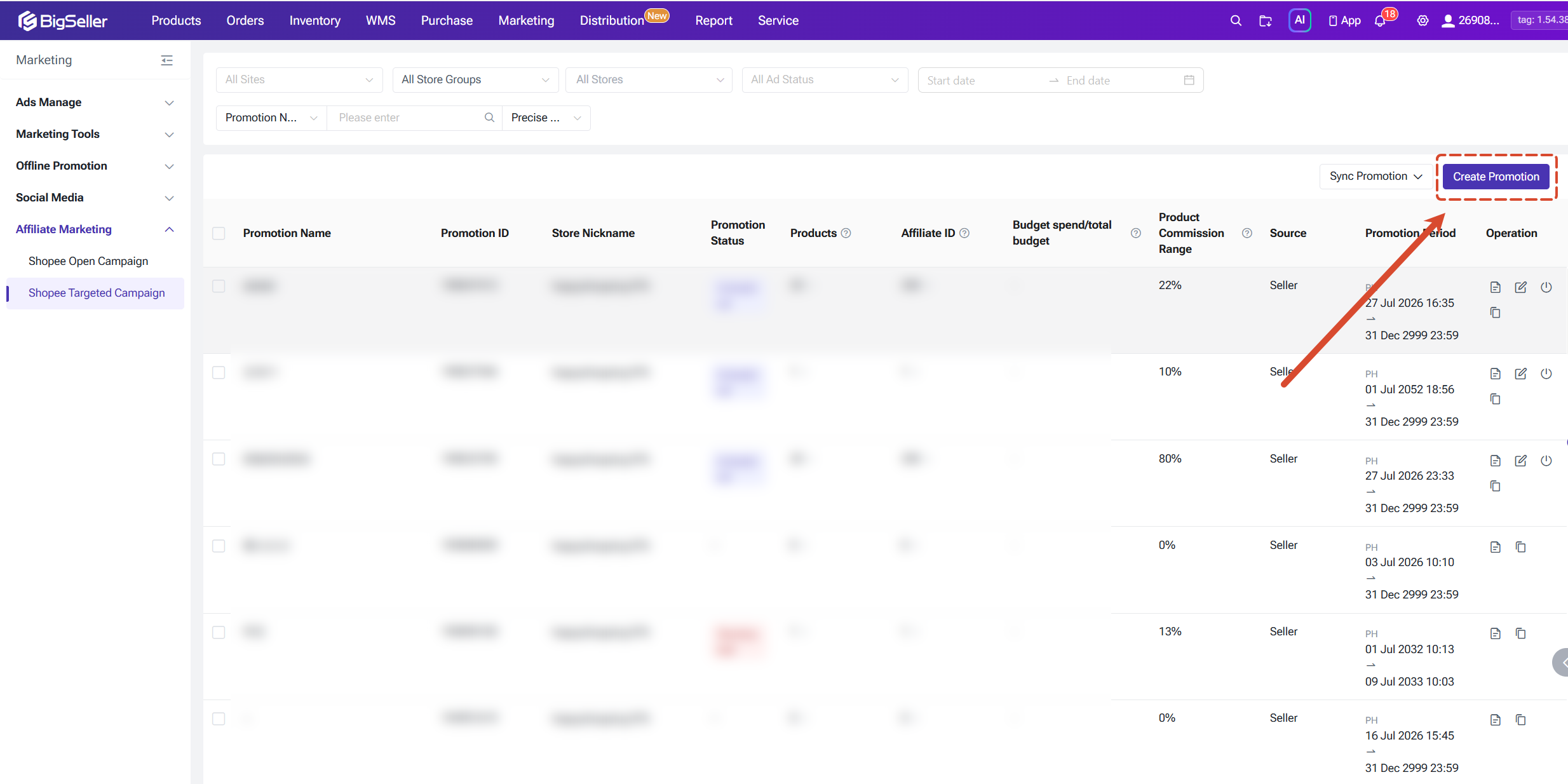End the 22% commission promotion via power icon

coord(1546,287)
